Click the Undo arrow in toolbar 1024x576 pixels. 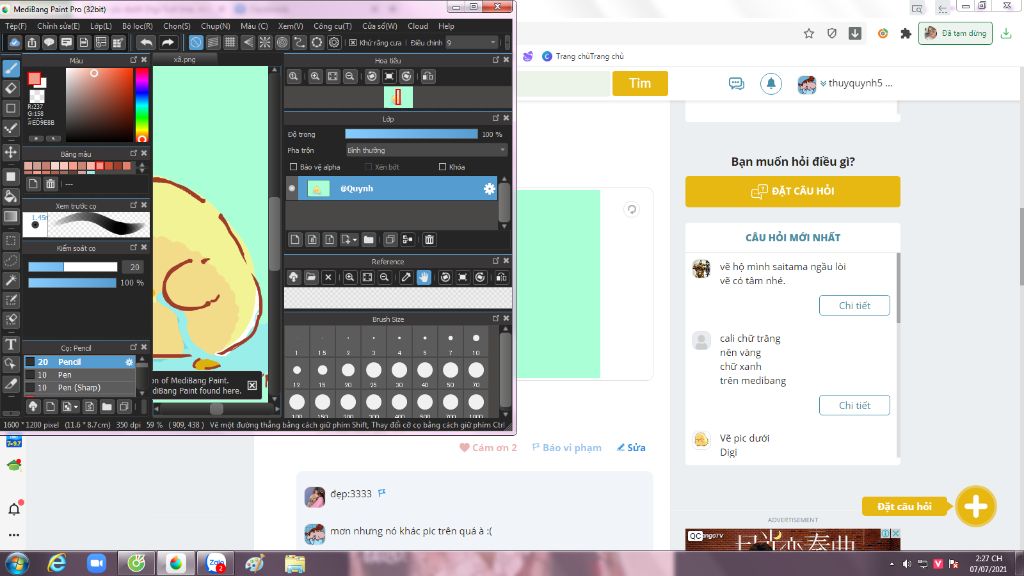146,42
